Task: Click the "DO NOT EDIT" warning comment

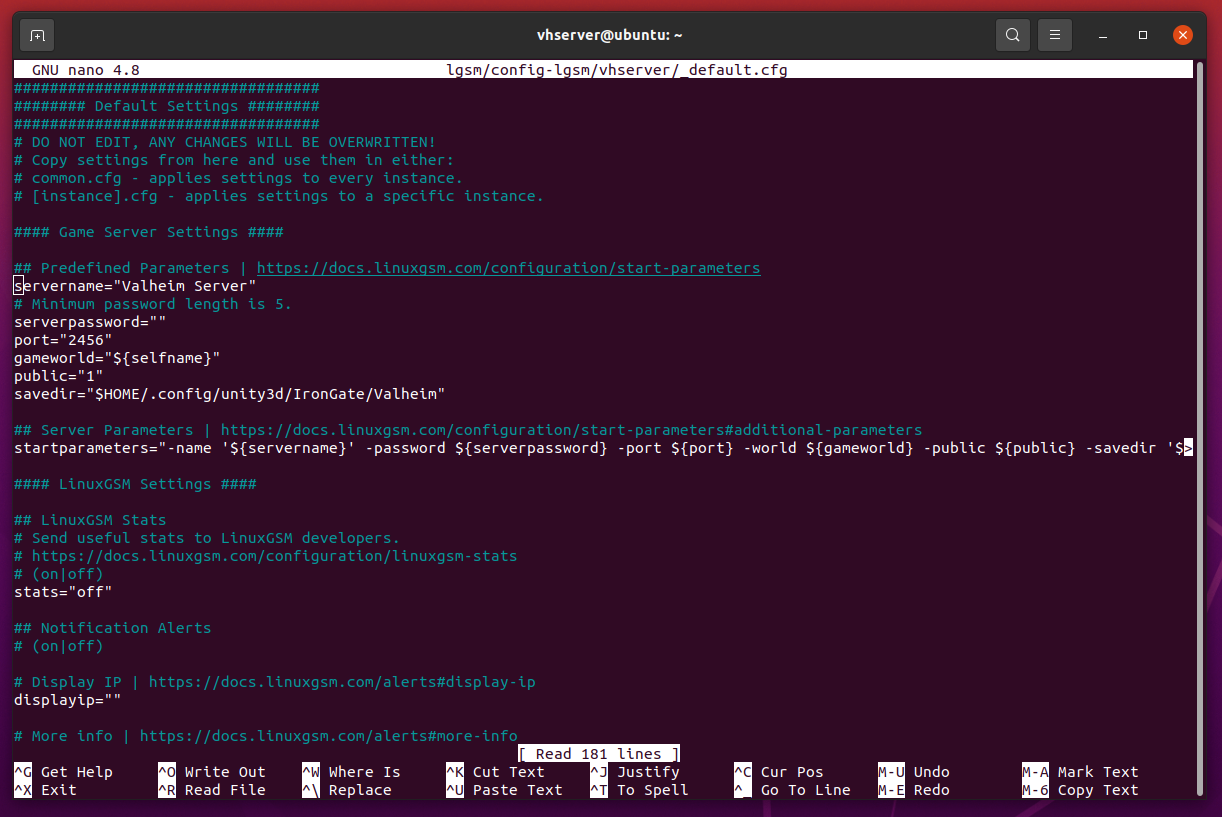Action: pos(225,142)
